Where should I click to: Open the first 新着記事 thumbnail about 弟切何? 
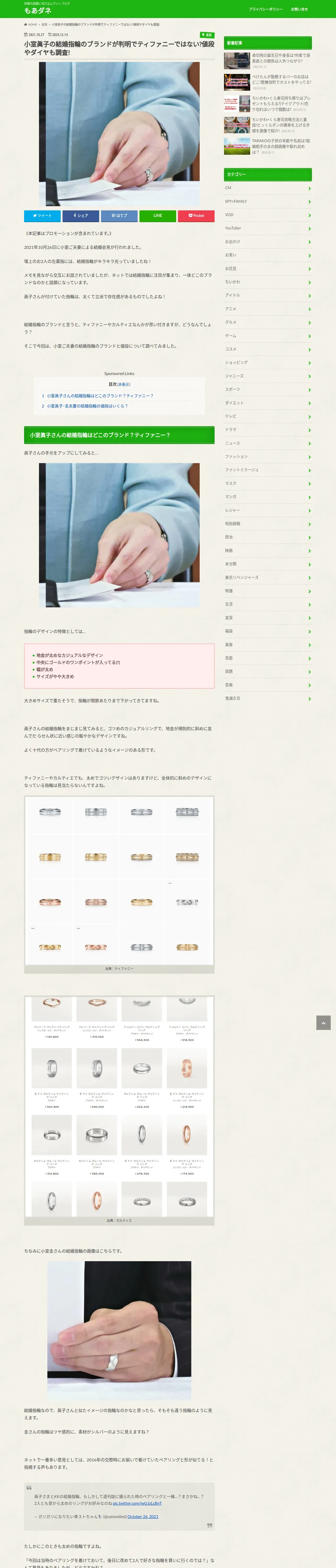pos(237,60)
